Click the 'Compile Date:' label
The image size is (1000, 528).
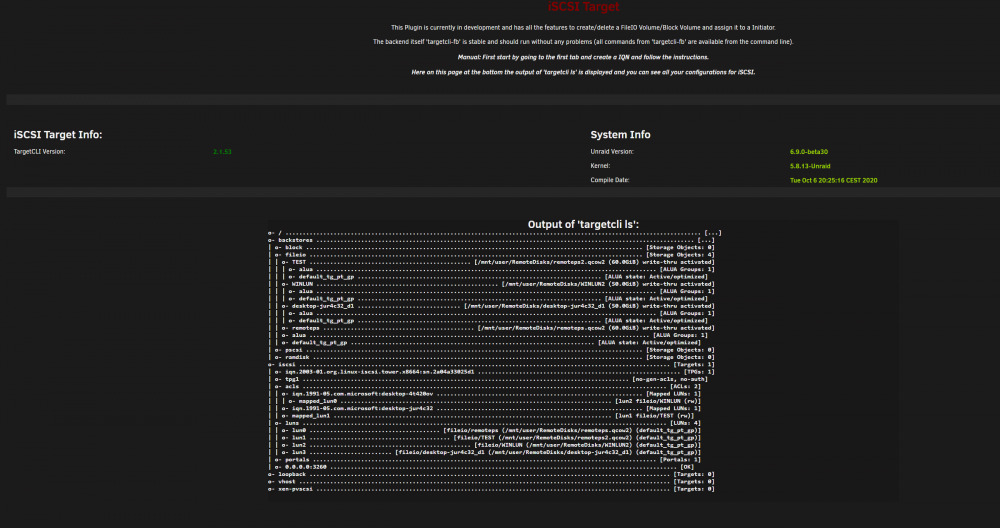(x=610, y=180)
